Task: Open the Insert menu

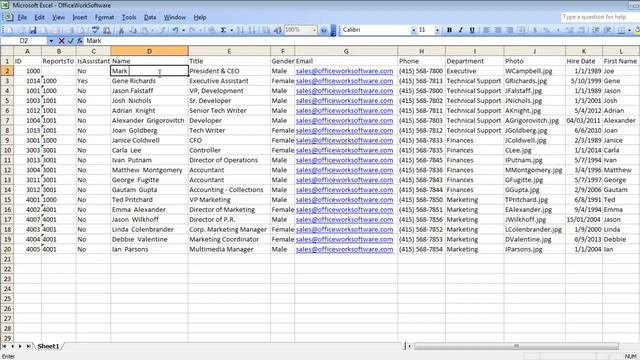Action: pos(80,18)
